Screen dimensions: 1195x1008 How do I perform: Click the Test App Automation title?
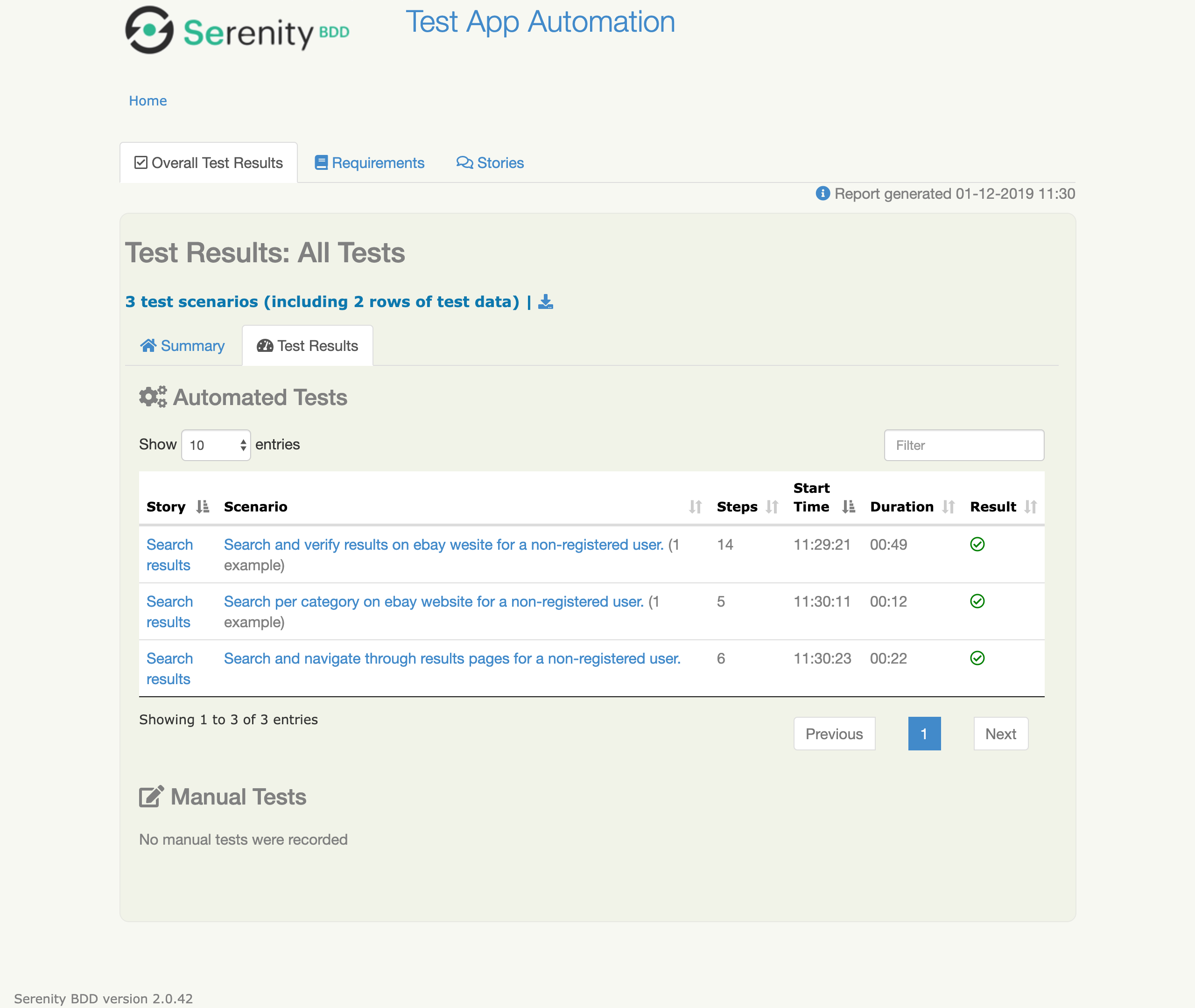(x=540, y=22)
